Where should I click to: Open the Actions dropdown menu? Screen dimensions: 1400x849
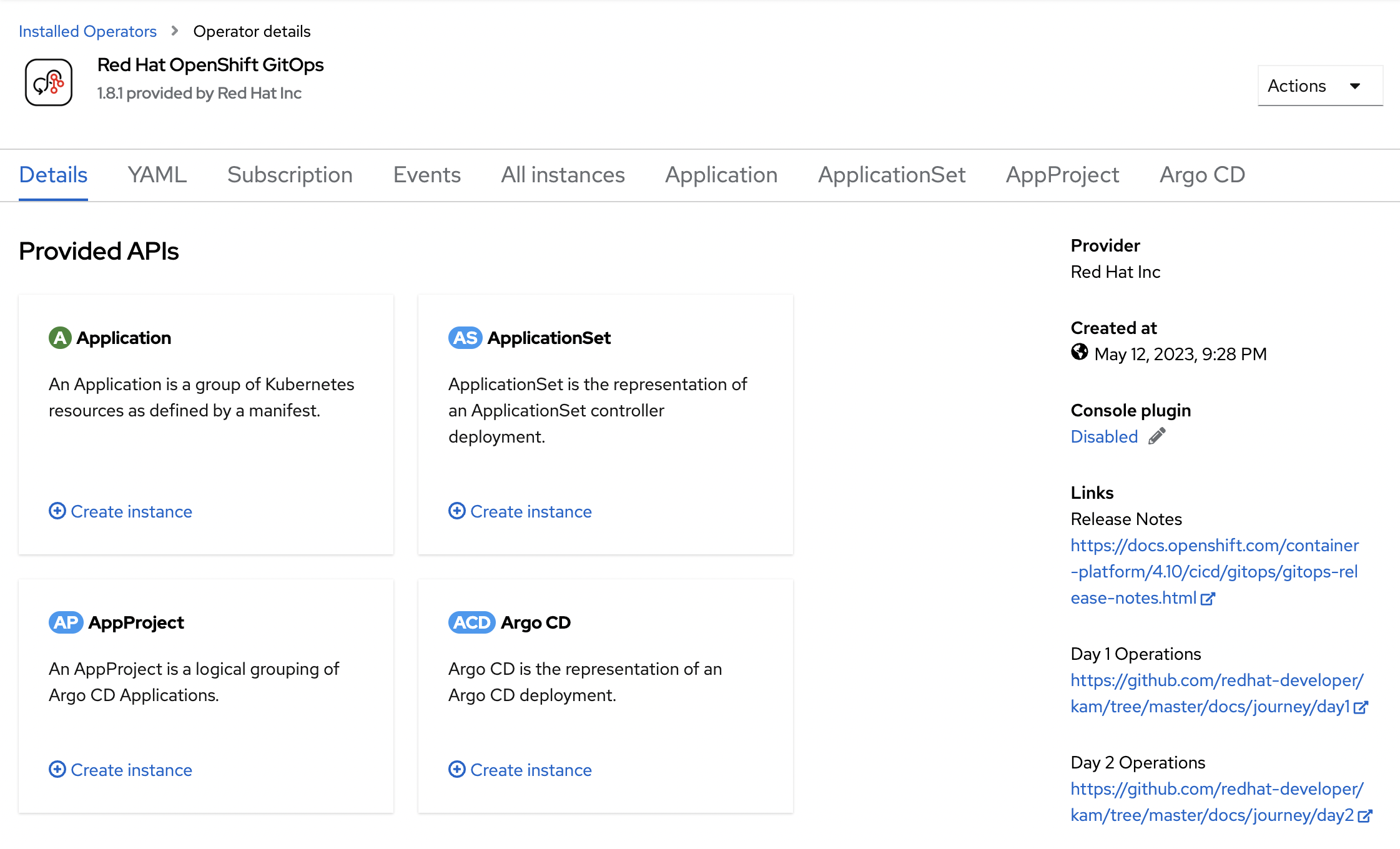pyautogui.click(x=1320, y=86)
